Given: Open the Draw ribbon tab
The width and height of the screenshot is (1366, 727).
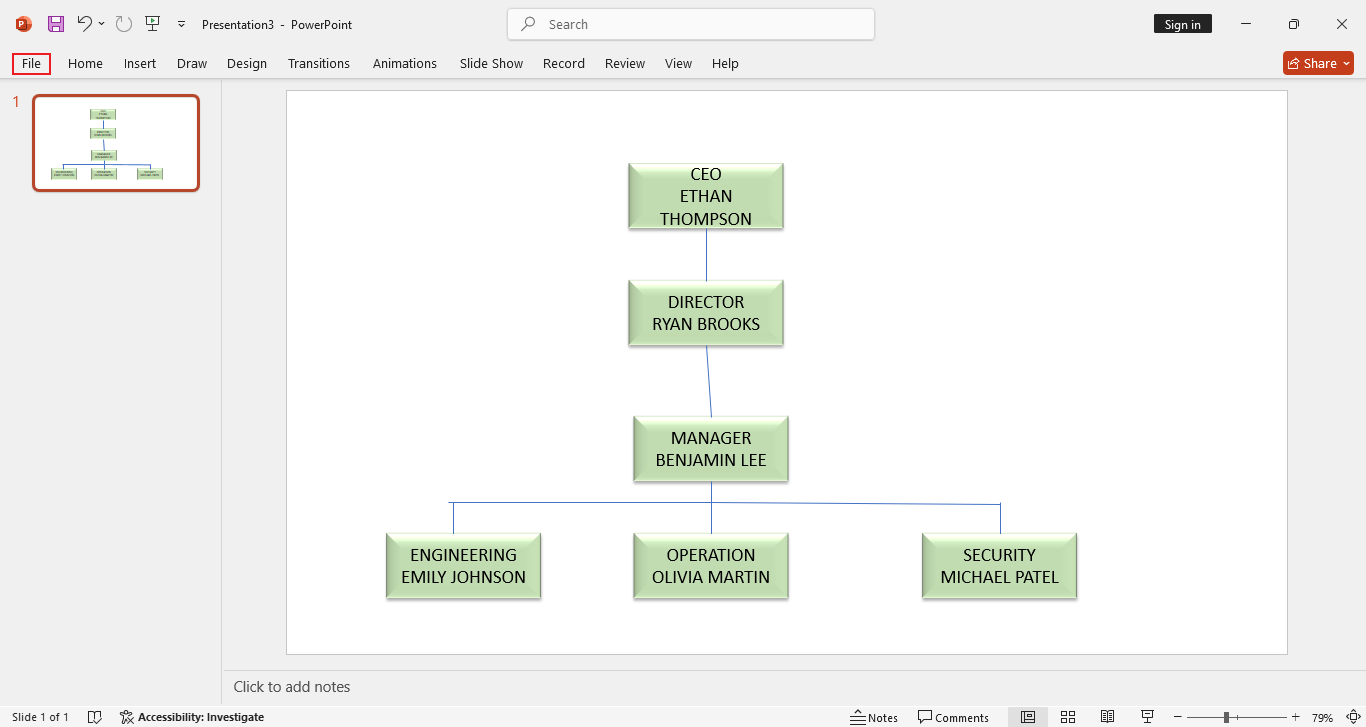Looking at the screenshot, I should [192, 63].
